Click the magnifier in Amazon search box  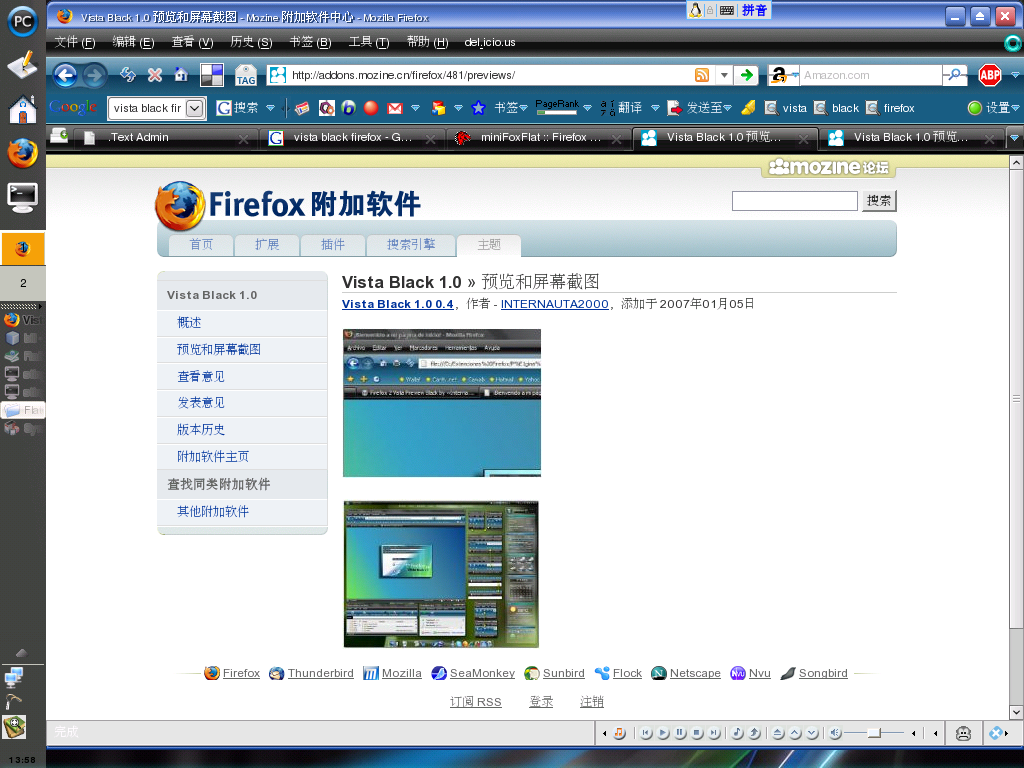pos(955,75)
